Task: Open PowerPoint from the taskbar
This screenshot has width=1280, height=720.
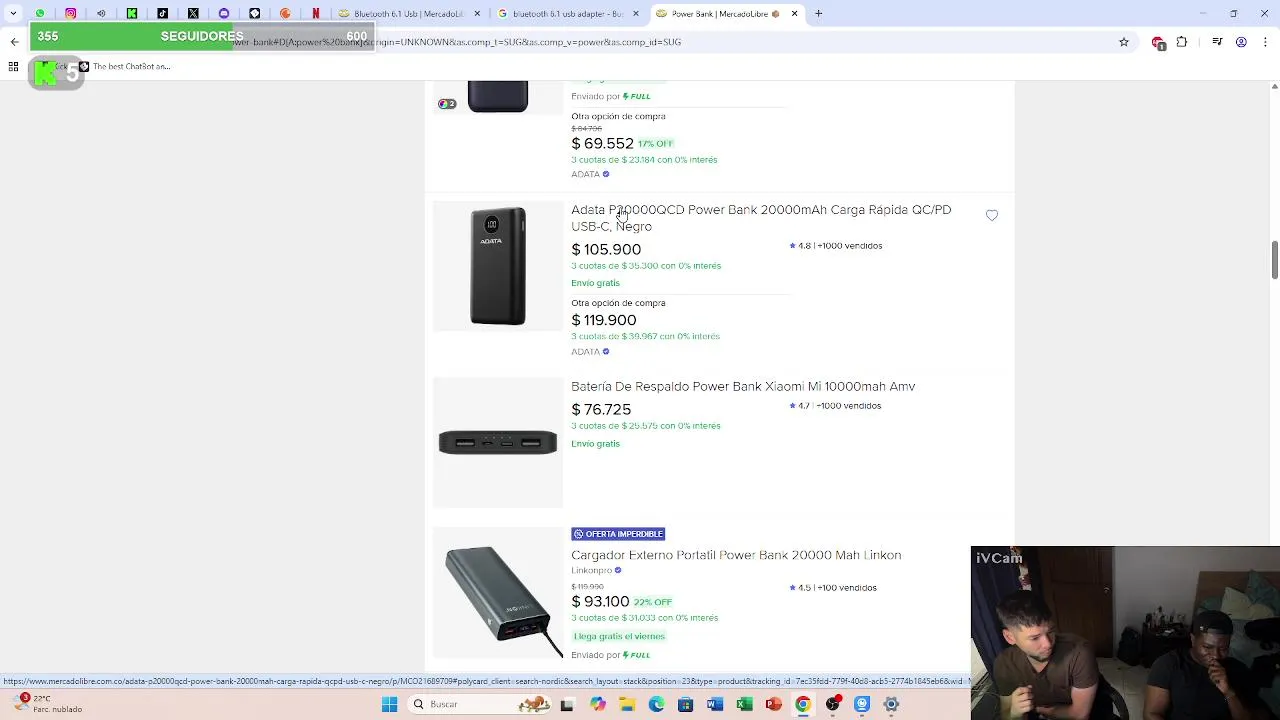Action: pyautogui.click(x=773, y=704)
